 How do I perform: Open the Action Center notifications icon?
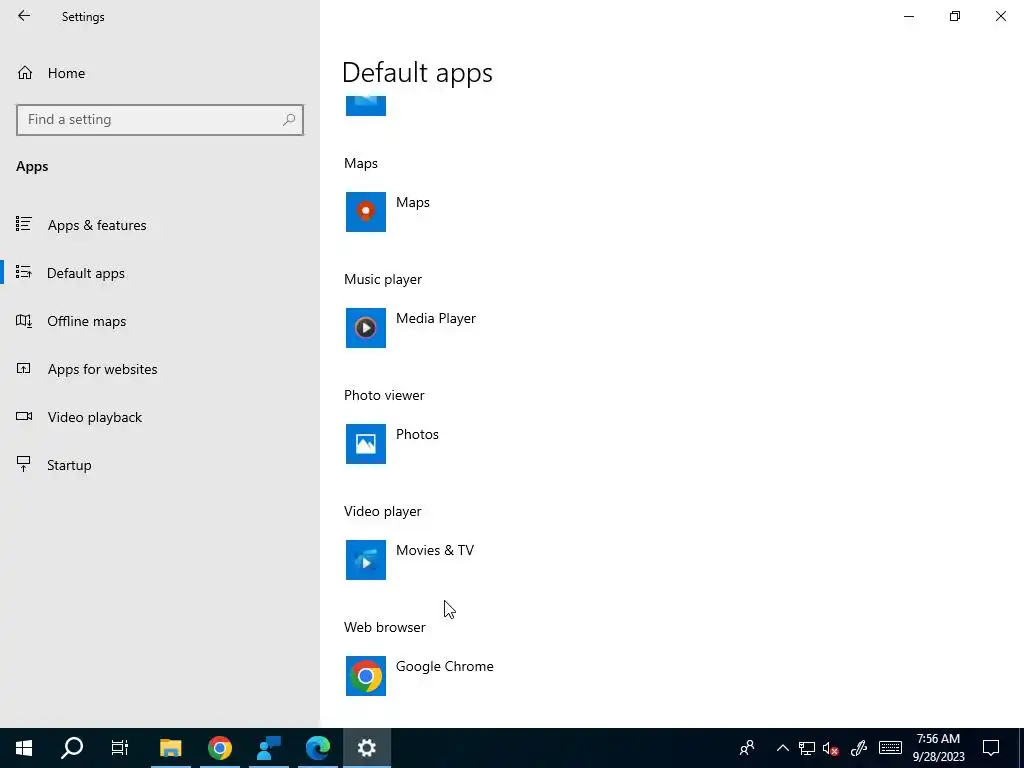coord(991,748)
